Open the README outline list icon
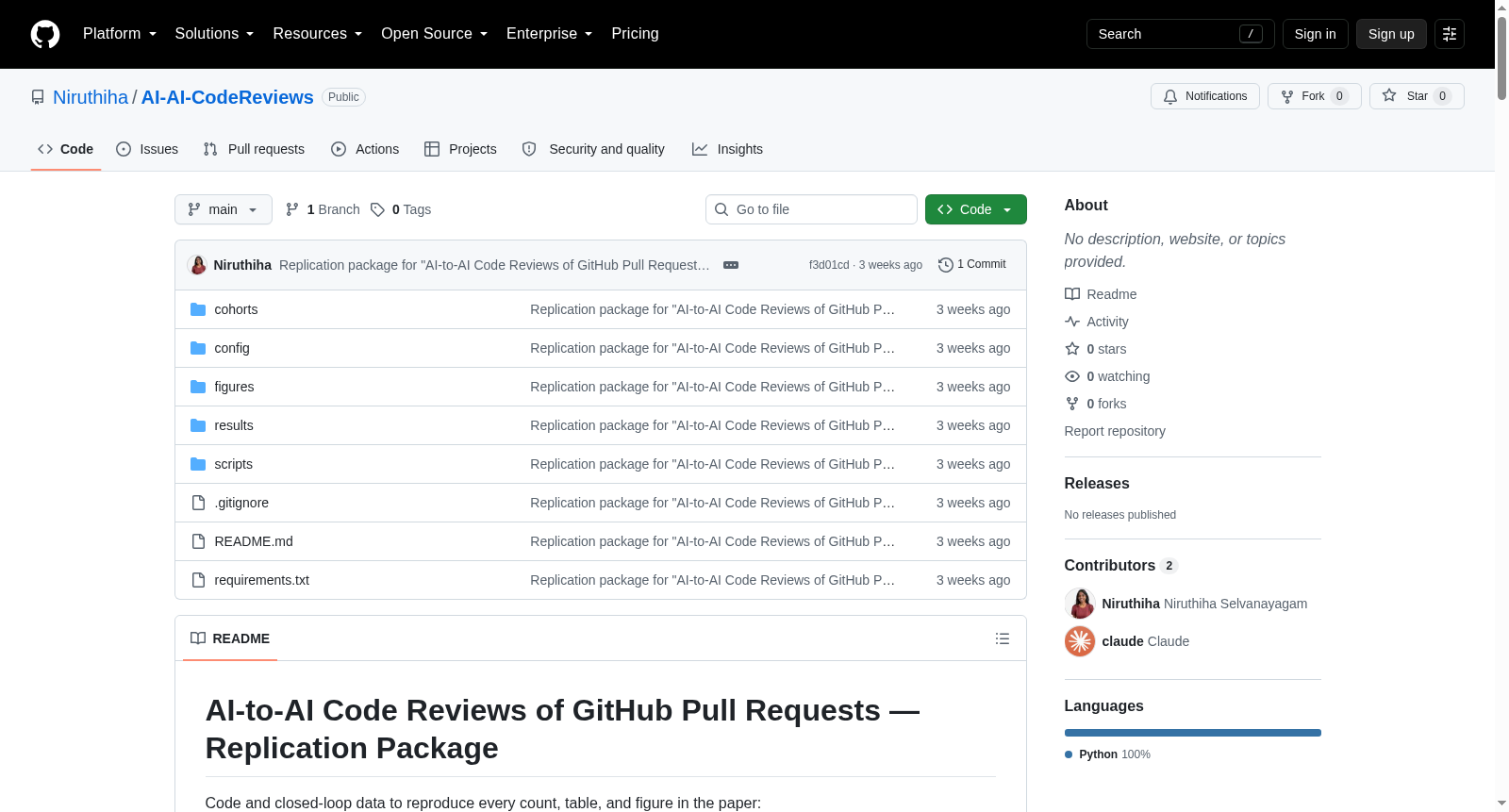 1003,638
